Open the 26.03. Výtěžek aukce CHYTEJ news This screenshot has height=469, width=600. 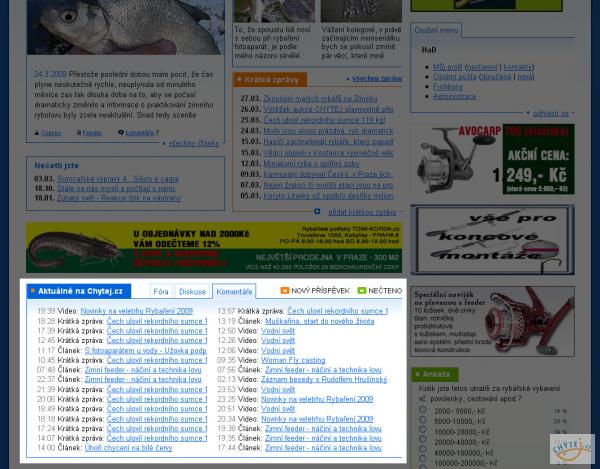[x=328, y=109]
